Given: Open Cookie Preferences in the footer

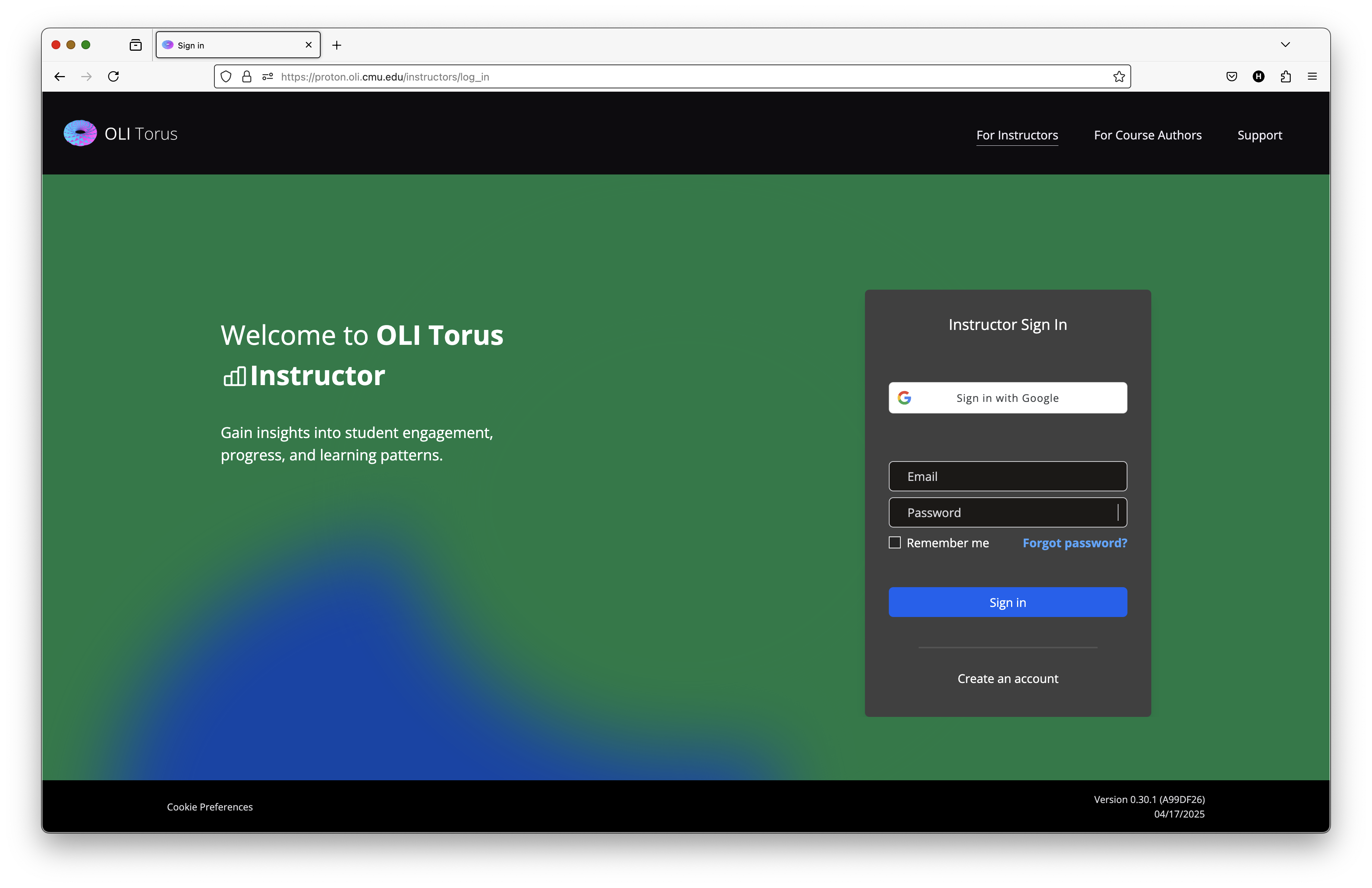Looking at the screenshot, I should [x=210, y=807].
